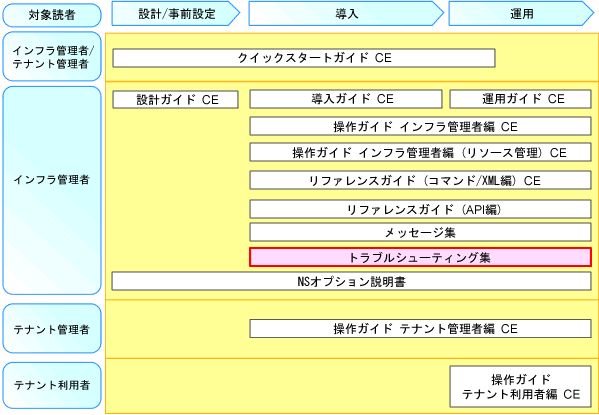Screen dimensions: 599x415
Task: Click the 対象読者 header label
Action: [x=52, y=15]
